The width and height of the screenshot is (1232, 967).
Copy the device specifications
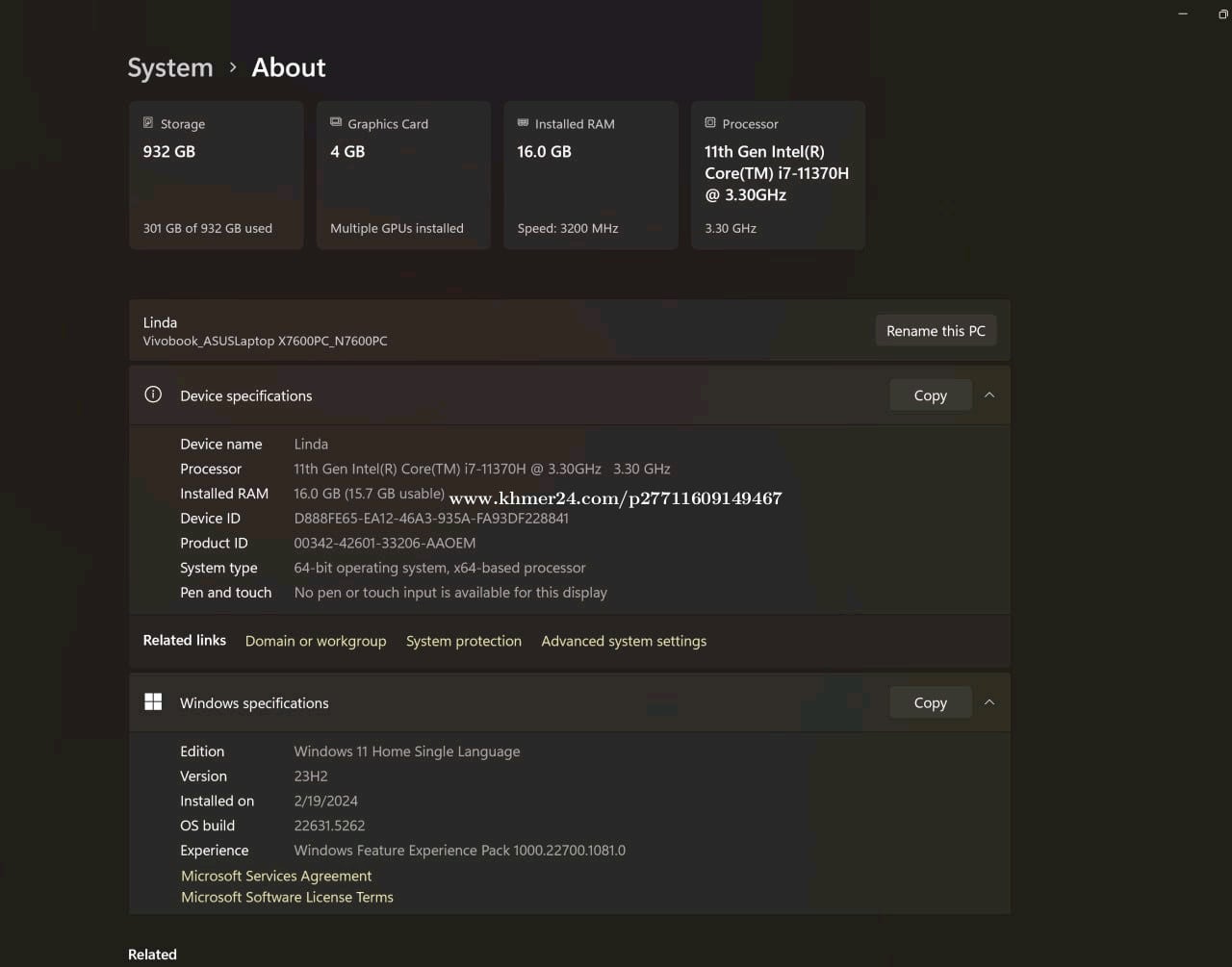tap(930, 395)
